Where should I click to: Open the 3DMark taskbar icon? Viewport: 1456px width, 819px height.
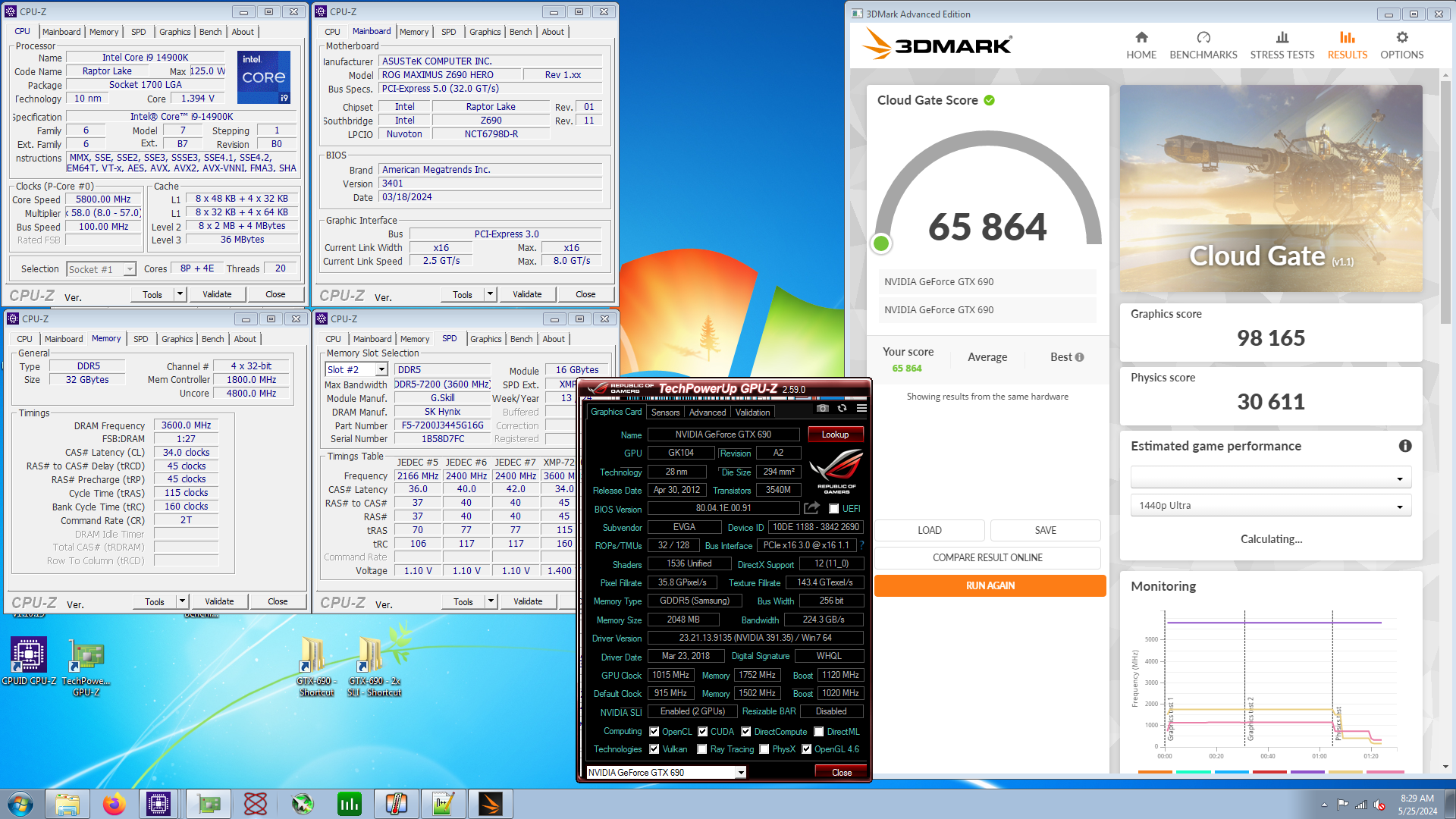490,804
